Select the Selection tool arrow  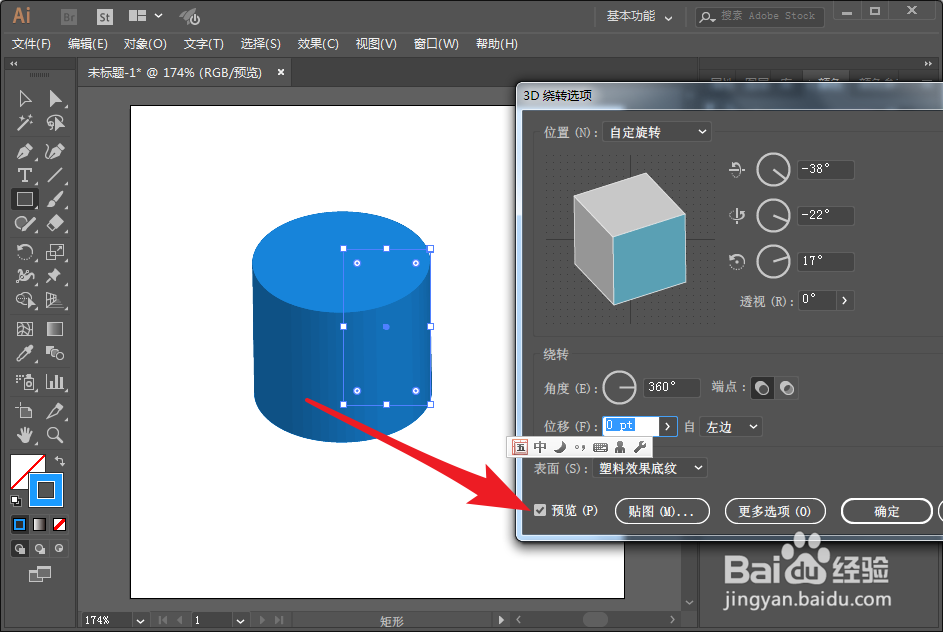click(x=25, y=99)
